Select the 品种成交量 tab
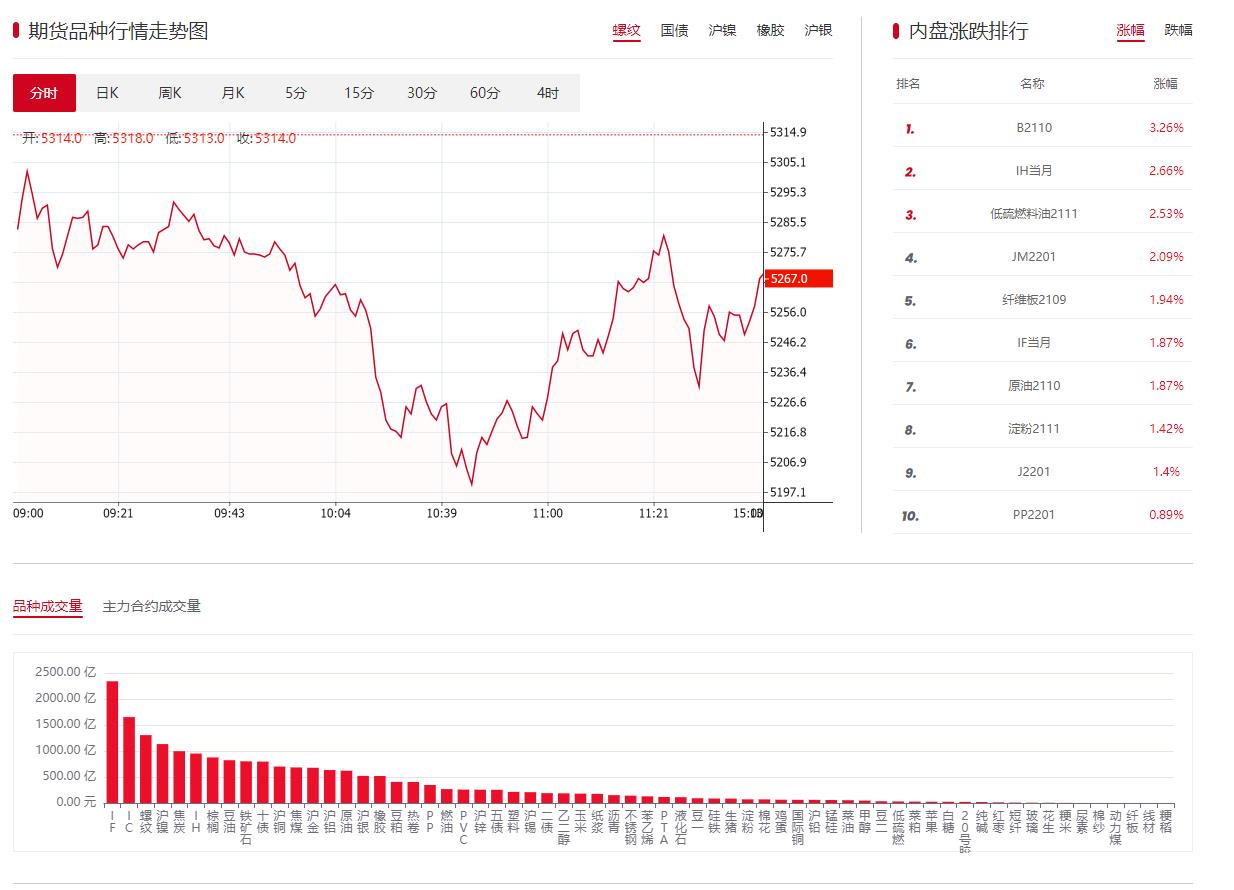This screenshot has height=890, width=1234. 48,606
